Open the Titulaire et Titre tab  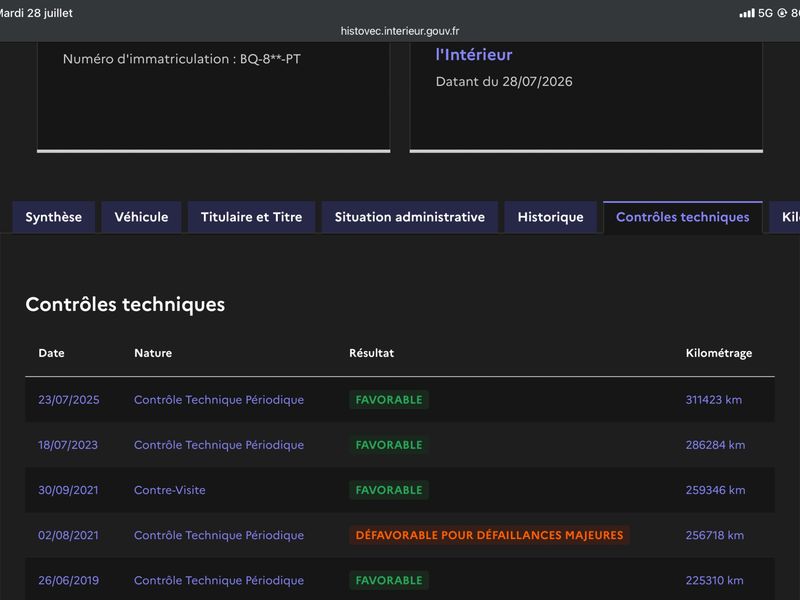(x=252, y=217)
